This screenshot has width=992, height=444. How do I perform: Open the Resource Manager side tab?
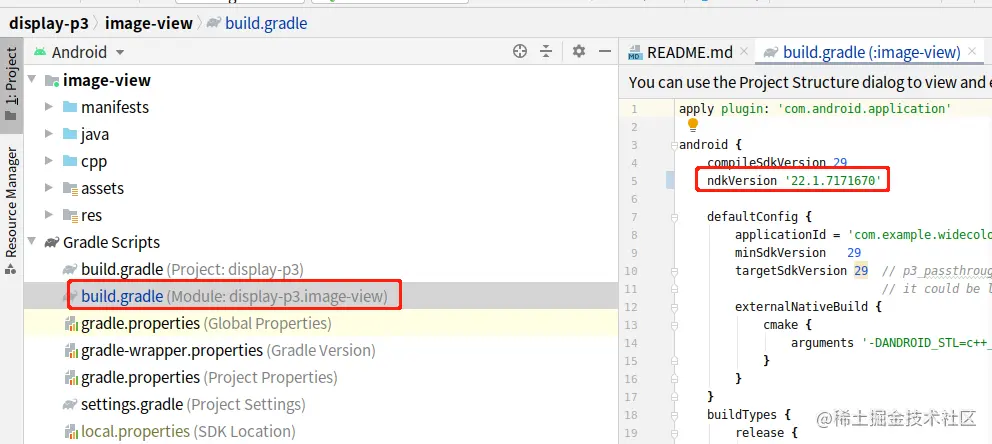(11, 211)
